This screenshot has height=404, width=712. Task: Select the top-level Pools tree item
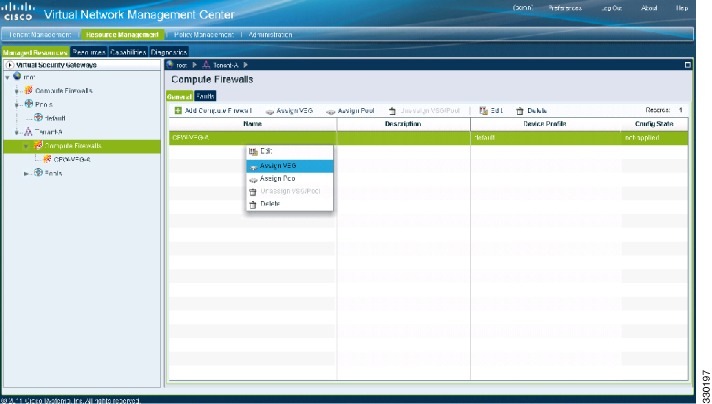click(x=44, y=104)
